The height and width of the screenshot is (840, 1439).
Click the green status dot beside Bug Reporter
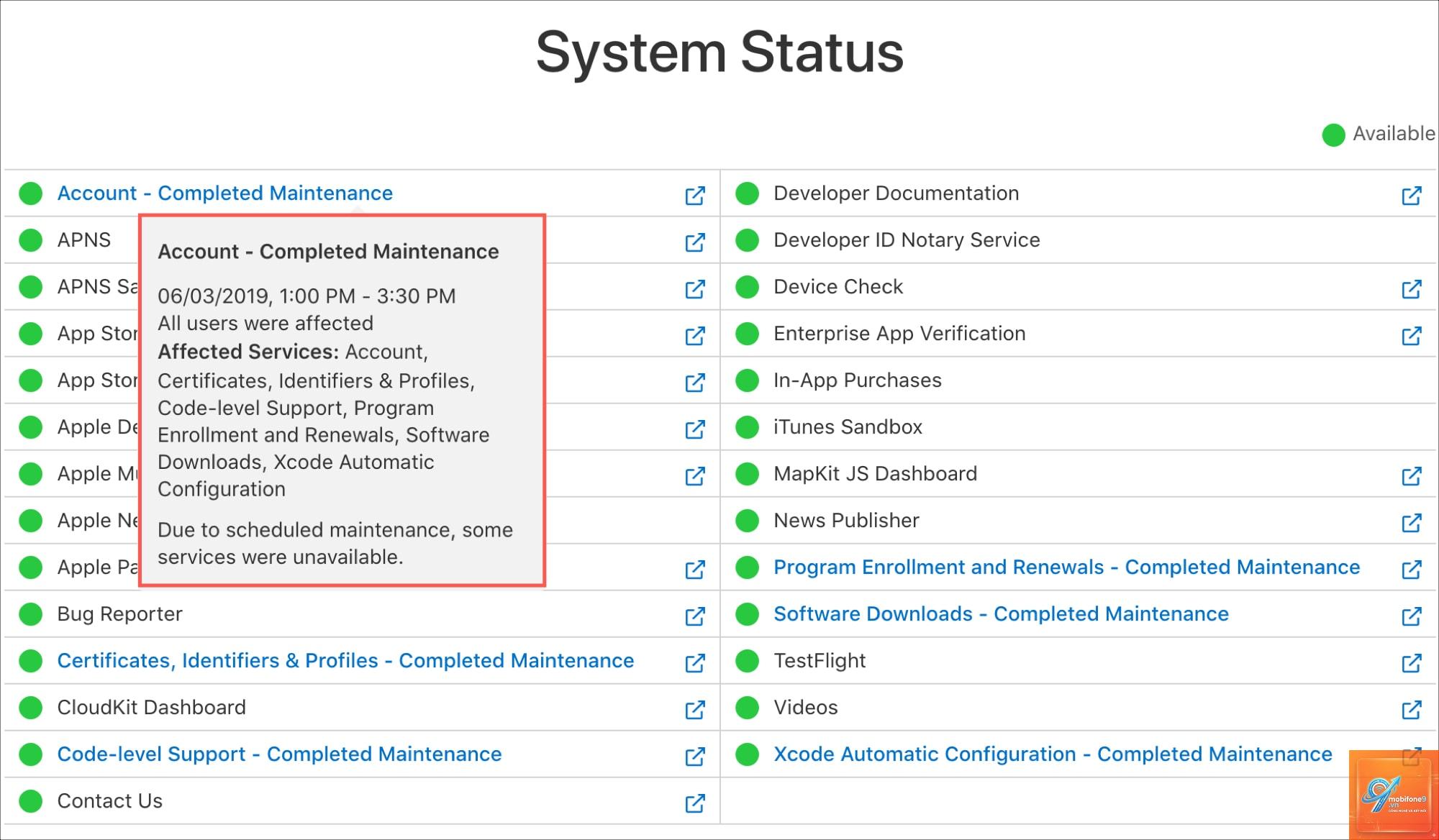point(31,614)
